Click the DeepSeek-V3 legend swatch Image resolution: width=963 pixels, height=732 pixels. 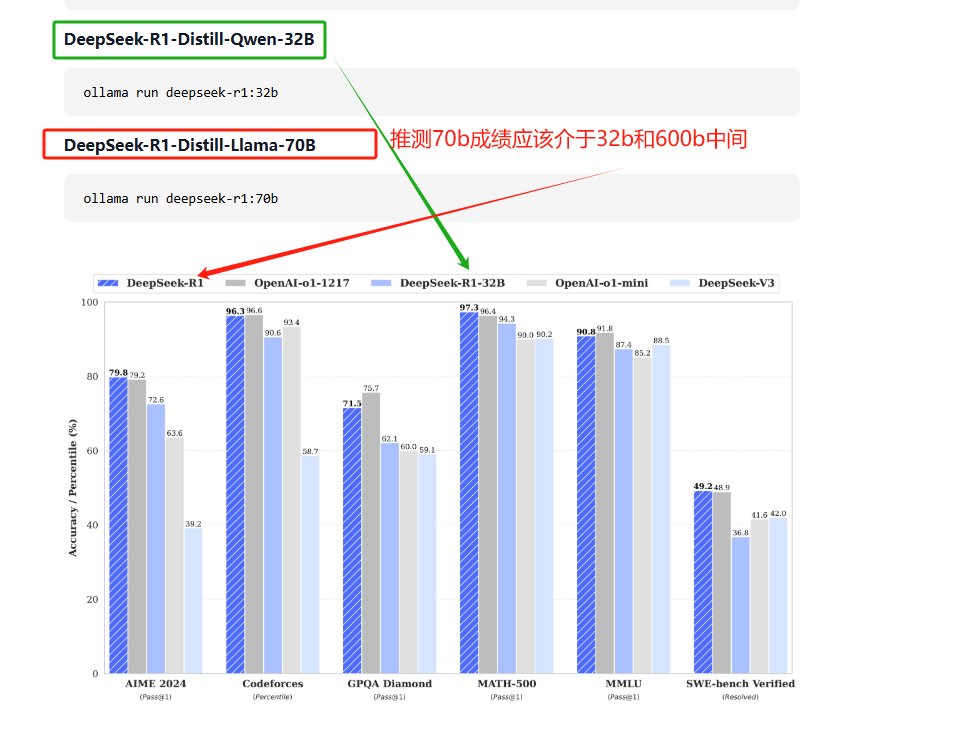pyautogui.click(x=681, y=283)
